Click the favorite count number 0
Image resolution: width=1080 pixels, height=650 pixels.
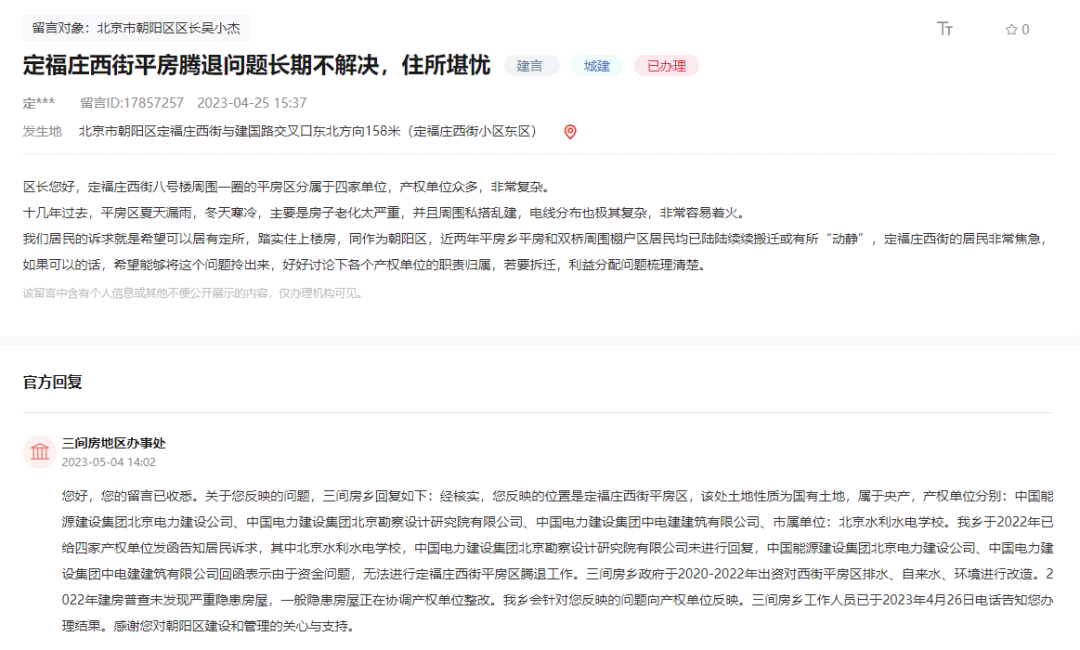(x=1025, y=30)
